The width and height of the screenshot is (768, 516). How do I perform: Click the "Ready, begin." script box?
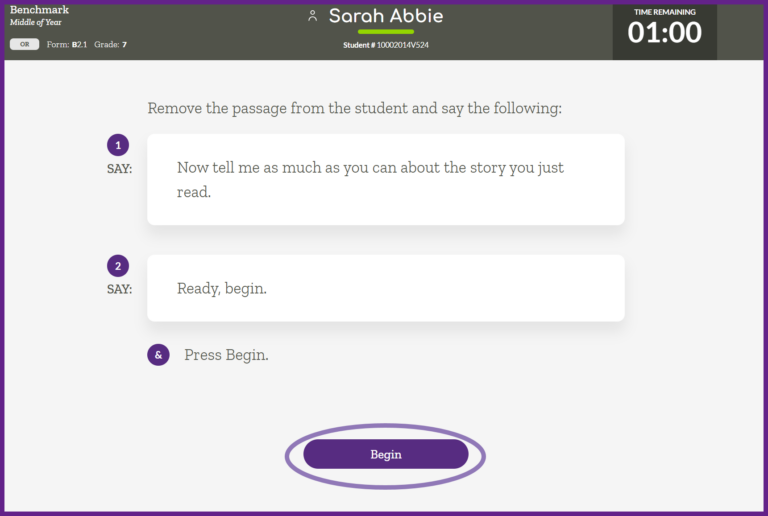tap(385, 288)
